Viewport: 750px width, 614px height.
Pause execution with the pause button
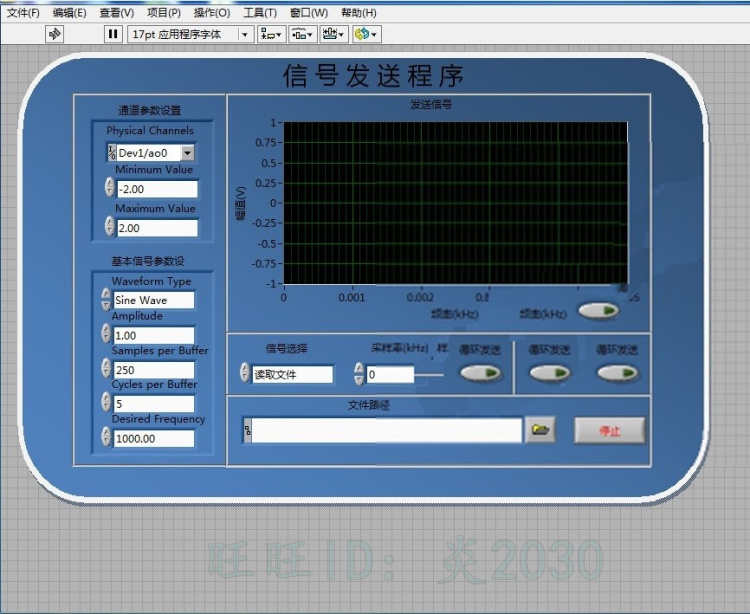[x=113, y=34]
